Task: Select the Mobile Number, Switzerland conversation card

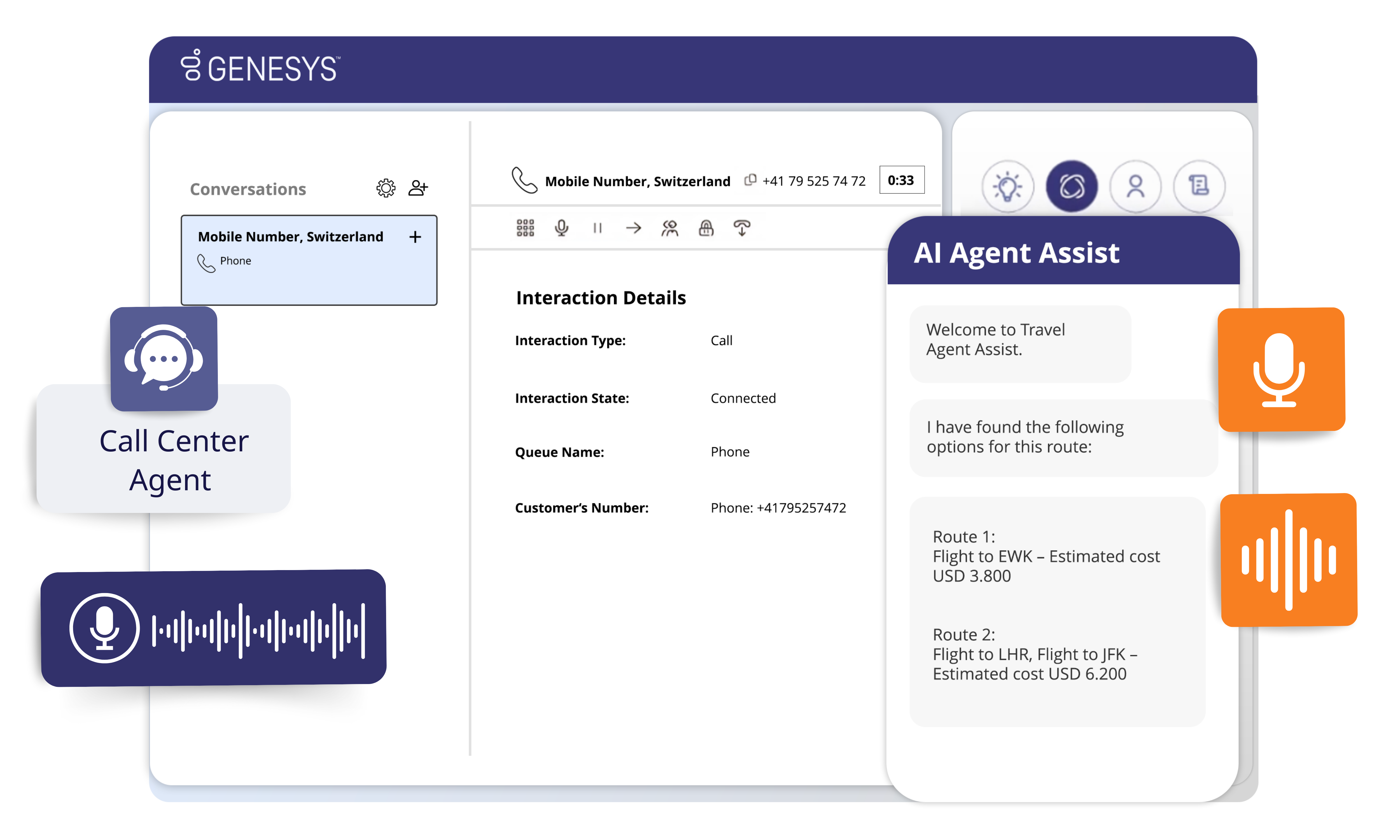Action: tap(309, 260)
